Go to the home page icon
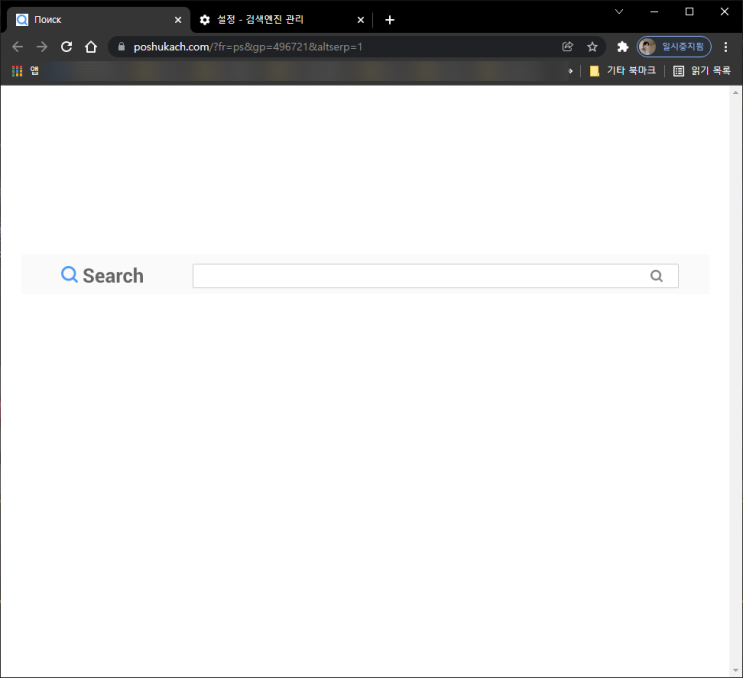Image resolution: width=743 pixels, height=678 pixels. (91, 46)
